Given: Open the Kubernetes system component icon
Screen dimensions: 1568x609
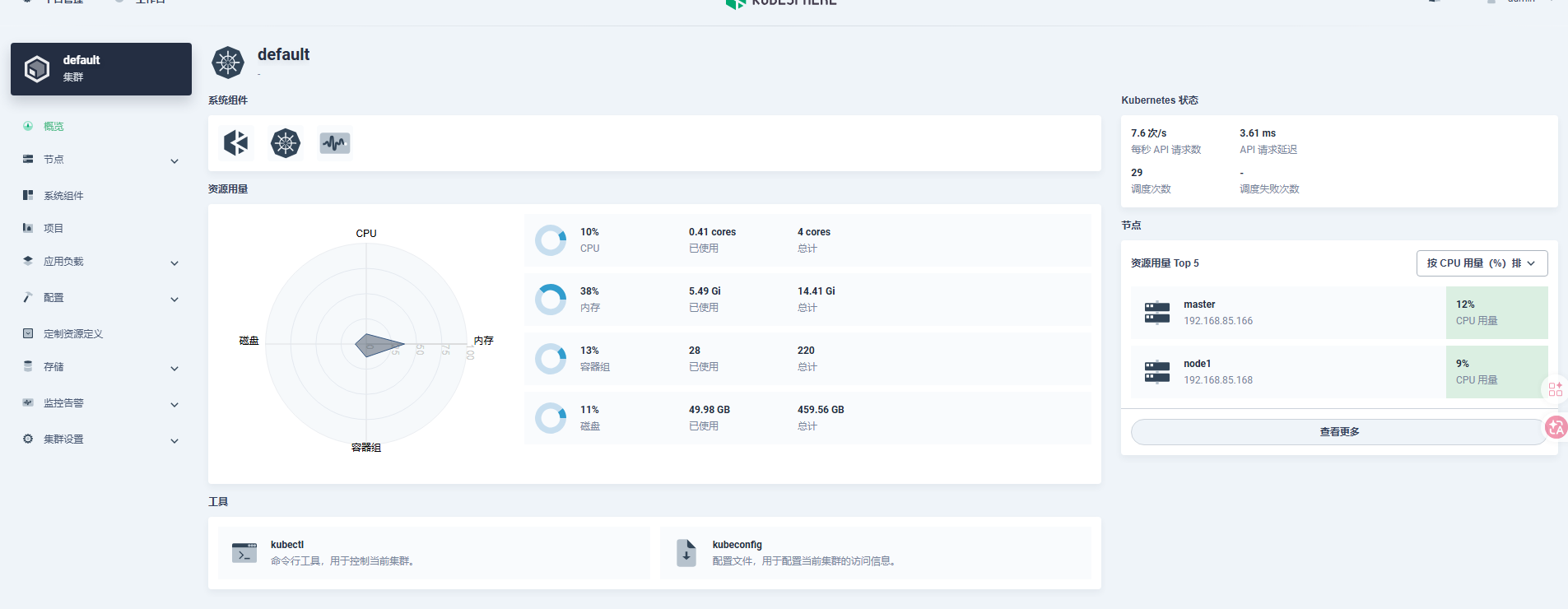Looking at the screenshot, I should 286,143.
